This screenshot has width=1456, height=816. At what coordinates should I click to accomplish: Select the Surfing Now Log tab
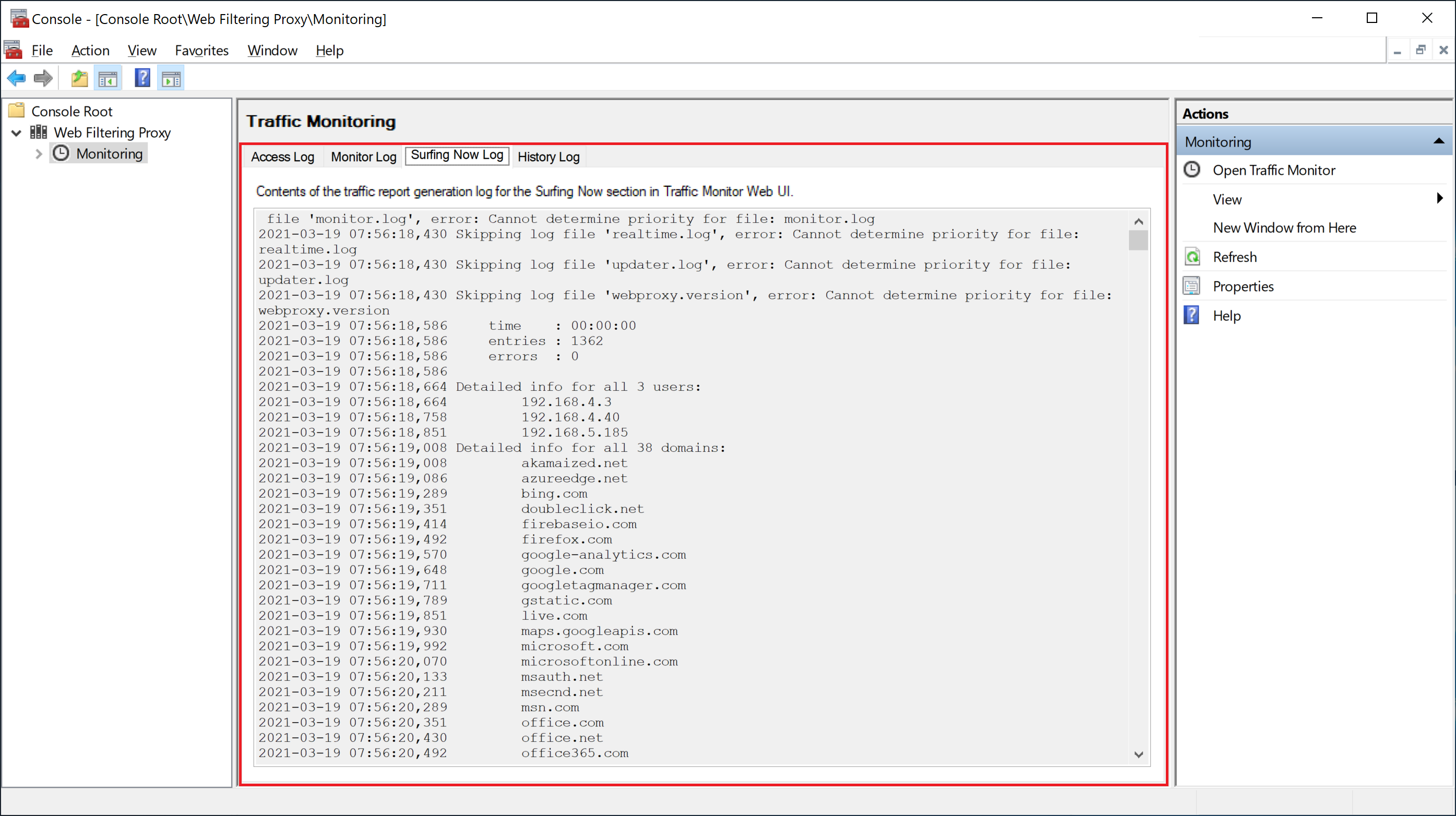(x=457, y=155)
